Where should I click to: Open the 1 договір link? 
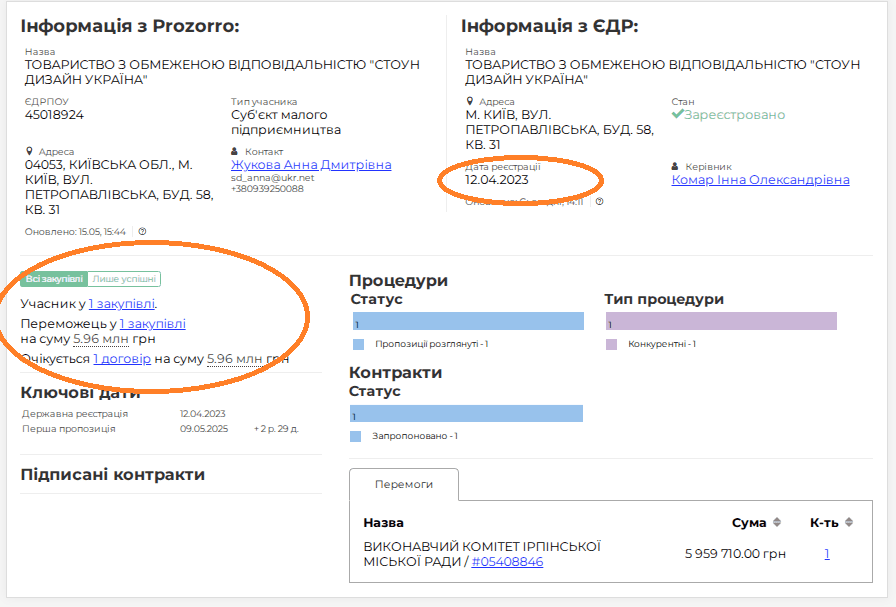pos(122,358)
